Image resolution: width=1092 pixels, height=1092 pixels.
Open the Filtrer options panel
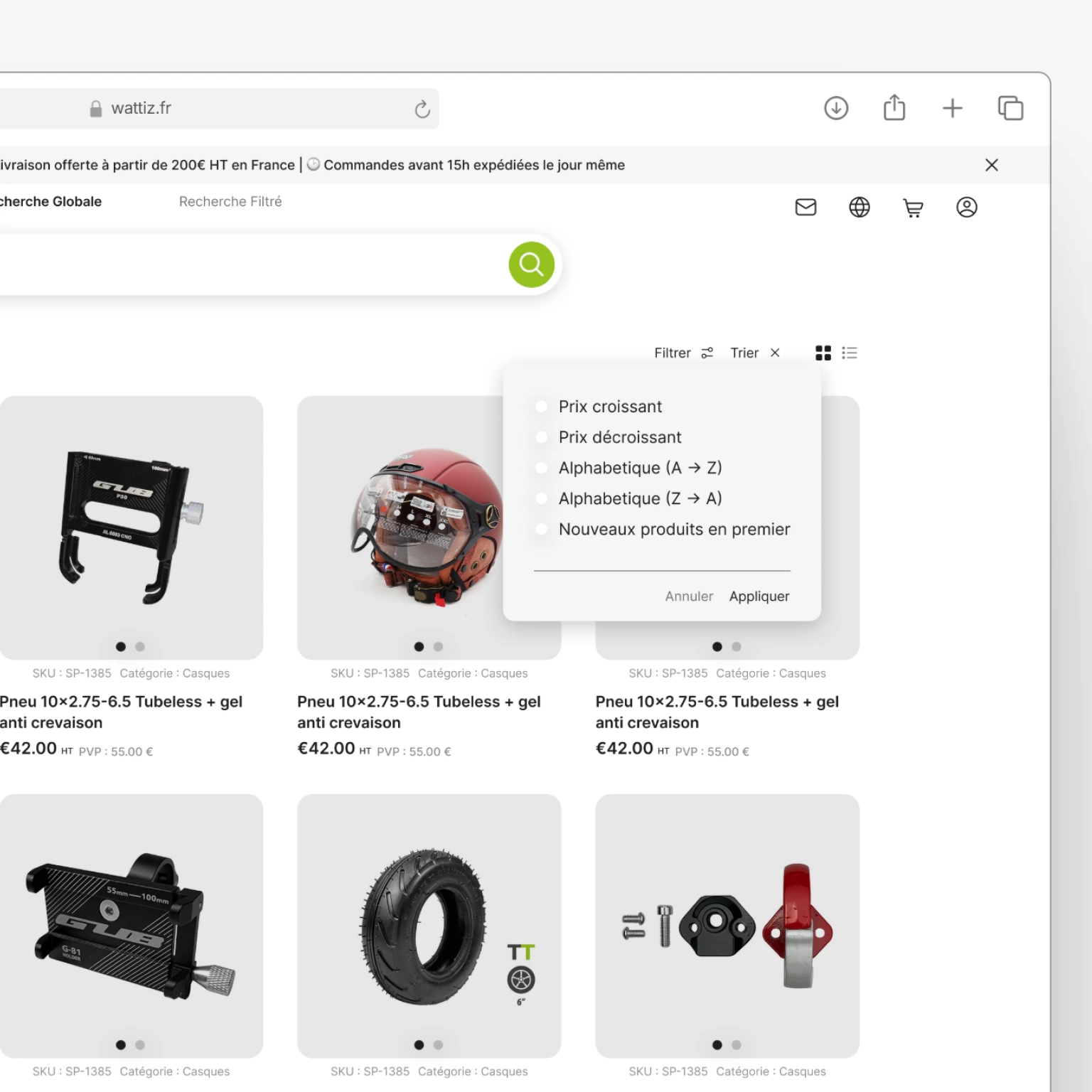coord(682,353)
